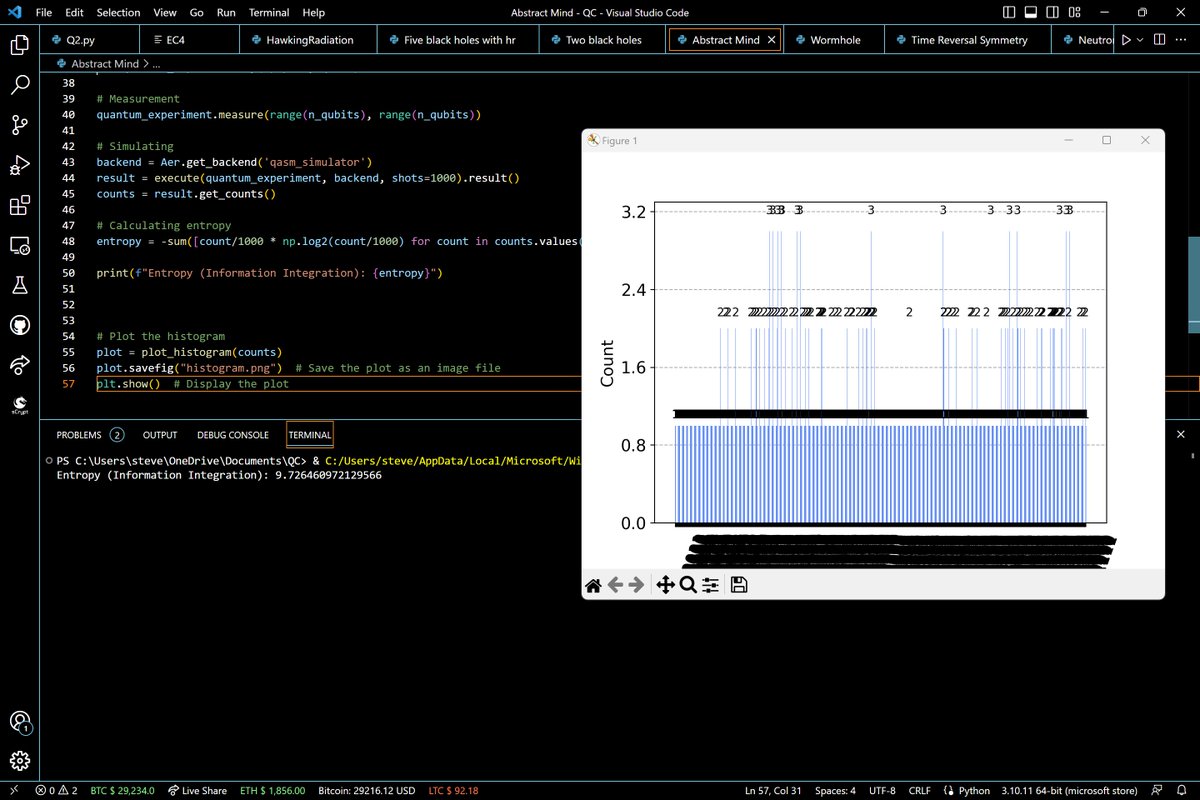Open the editor More Actions ellipsis menu
The image size is (1200, 800).
point(1180,40)
